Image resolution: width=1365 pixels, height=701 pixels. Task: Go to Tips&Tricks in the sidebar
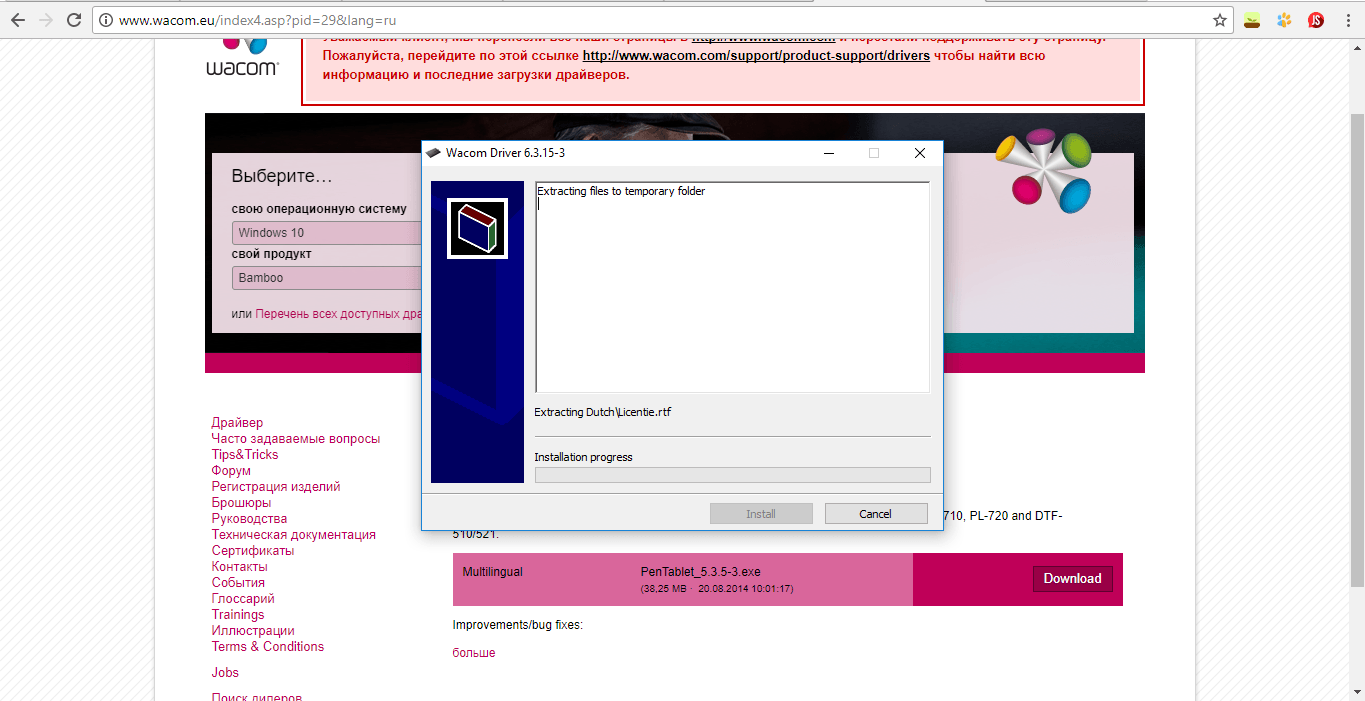[x=245, y=455]
